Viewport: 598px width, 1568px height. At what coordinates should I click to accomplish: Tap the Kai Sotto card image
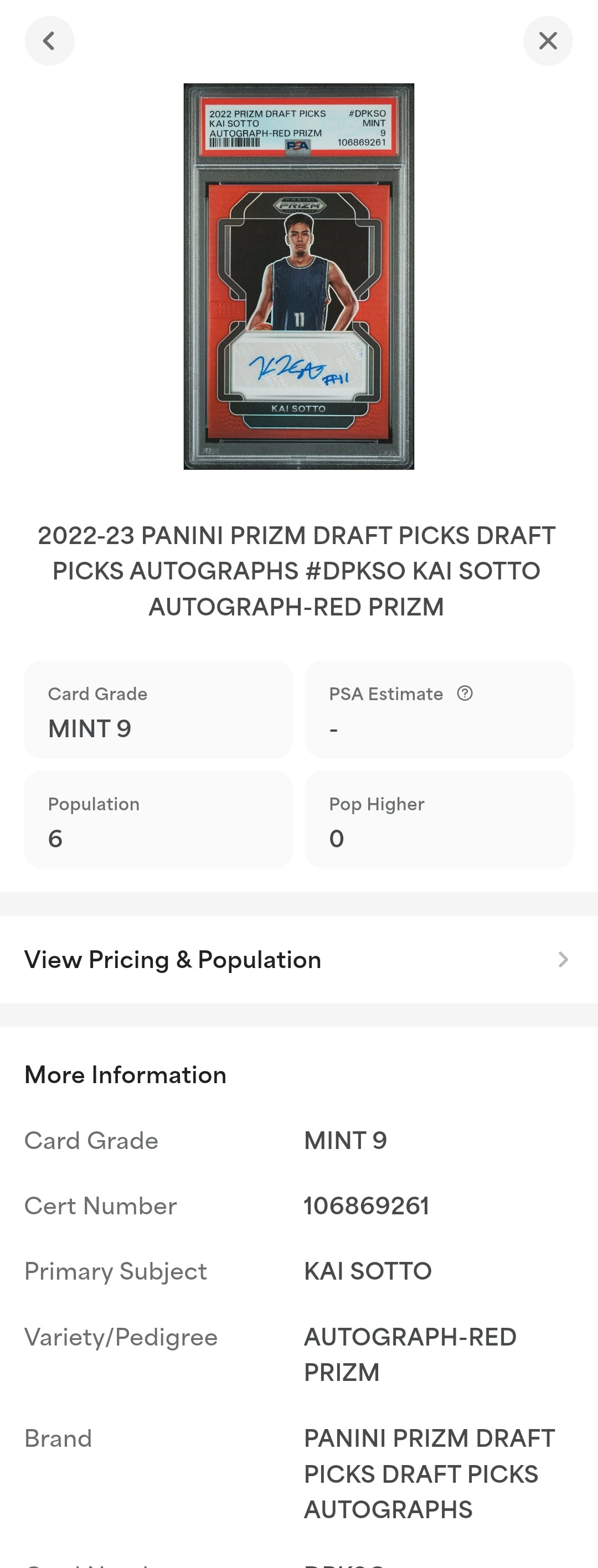coord(298,304)
